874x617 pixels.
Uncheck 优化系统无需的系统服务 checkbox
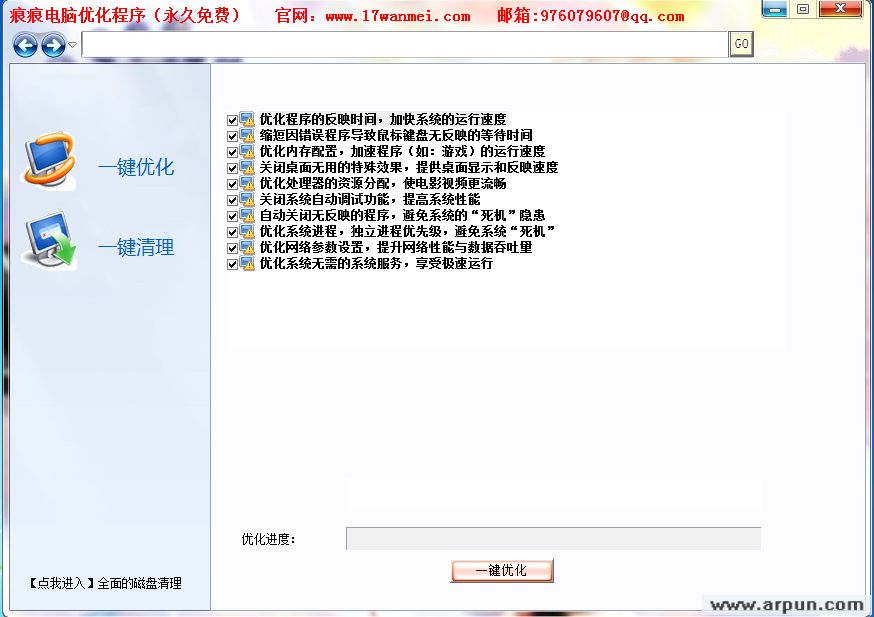pyautogui.click(x=232, y=264)
